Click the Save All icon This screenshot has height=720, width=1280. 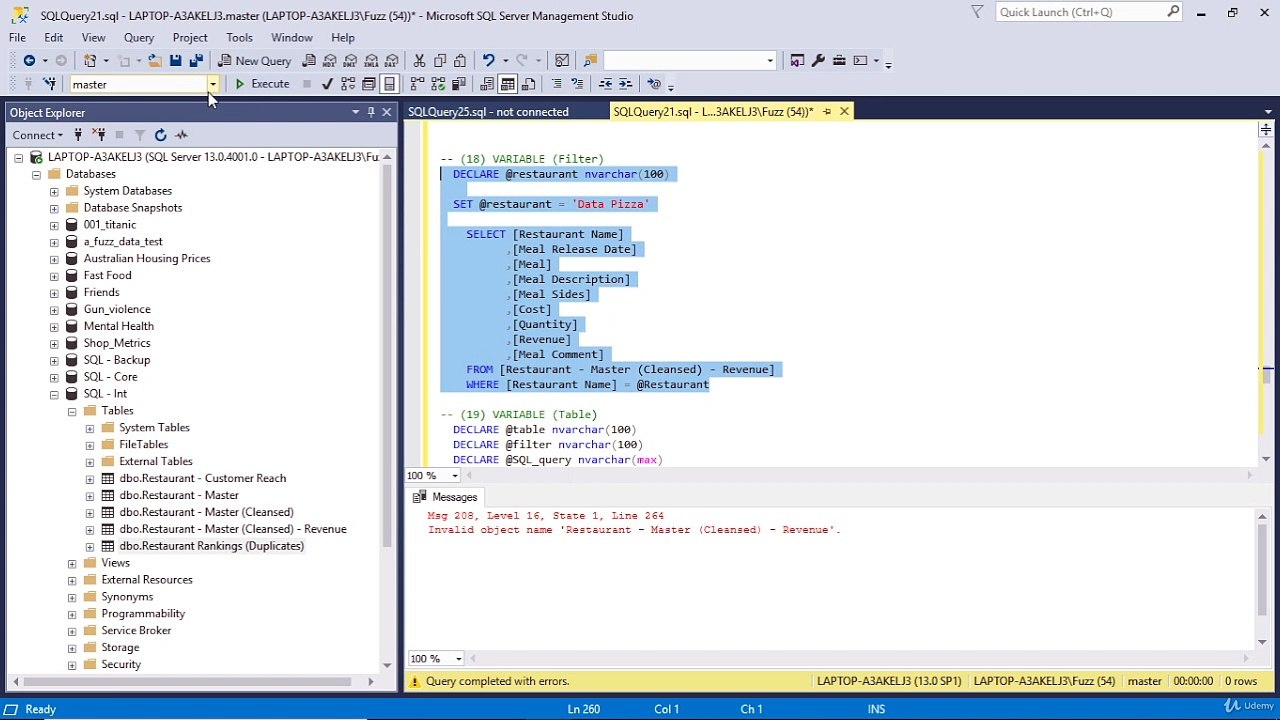click(197, 60)
